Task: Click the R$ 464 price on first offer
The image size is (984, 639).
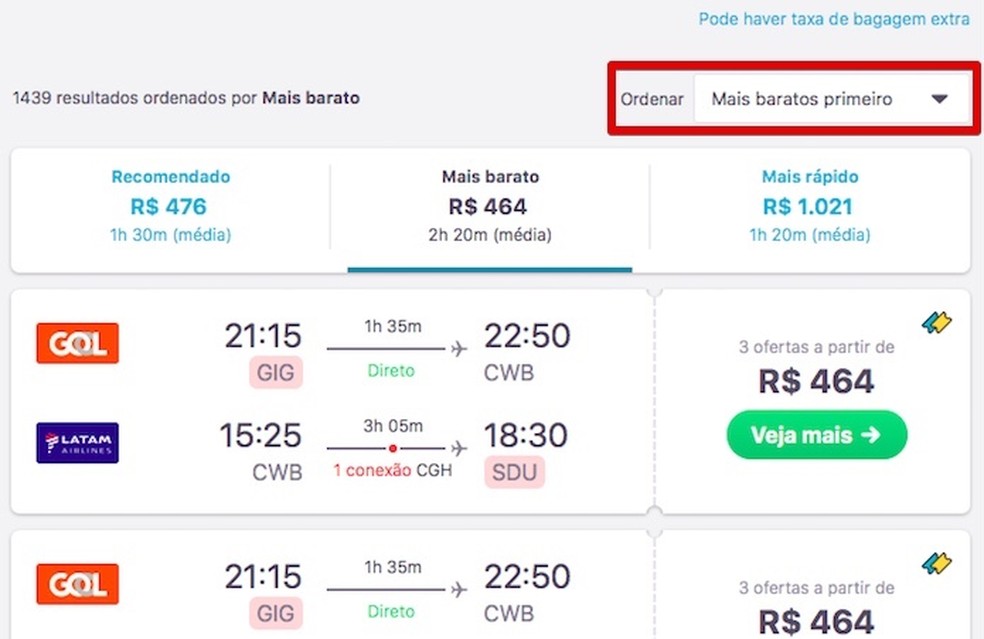Action: tap(817, 381)
